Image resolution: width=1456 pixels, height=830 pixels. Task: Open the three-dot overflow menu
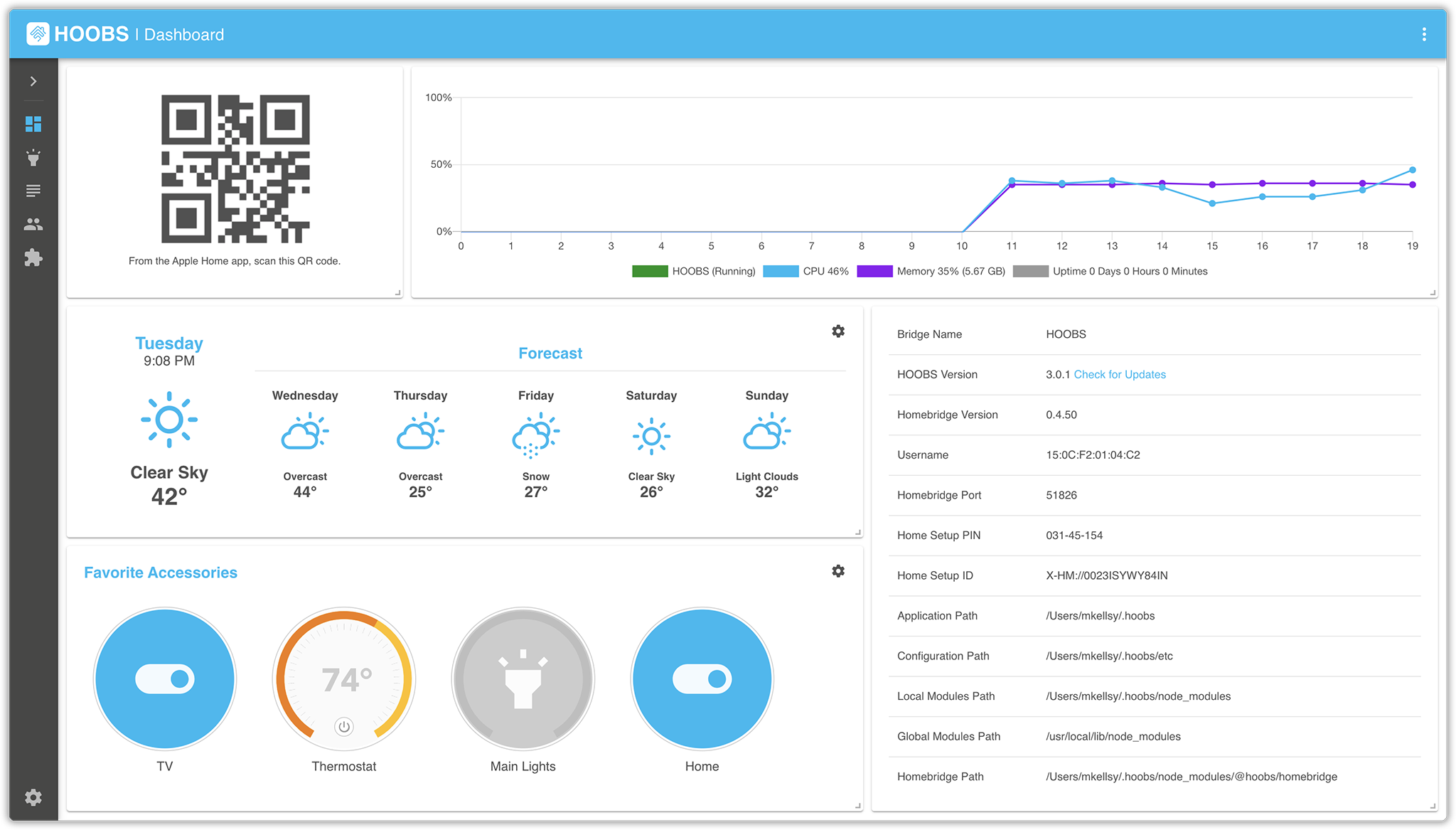[1424, 34]
